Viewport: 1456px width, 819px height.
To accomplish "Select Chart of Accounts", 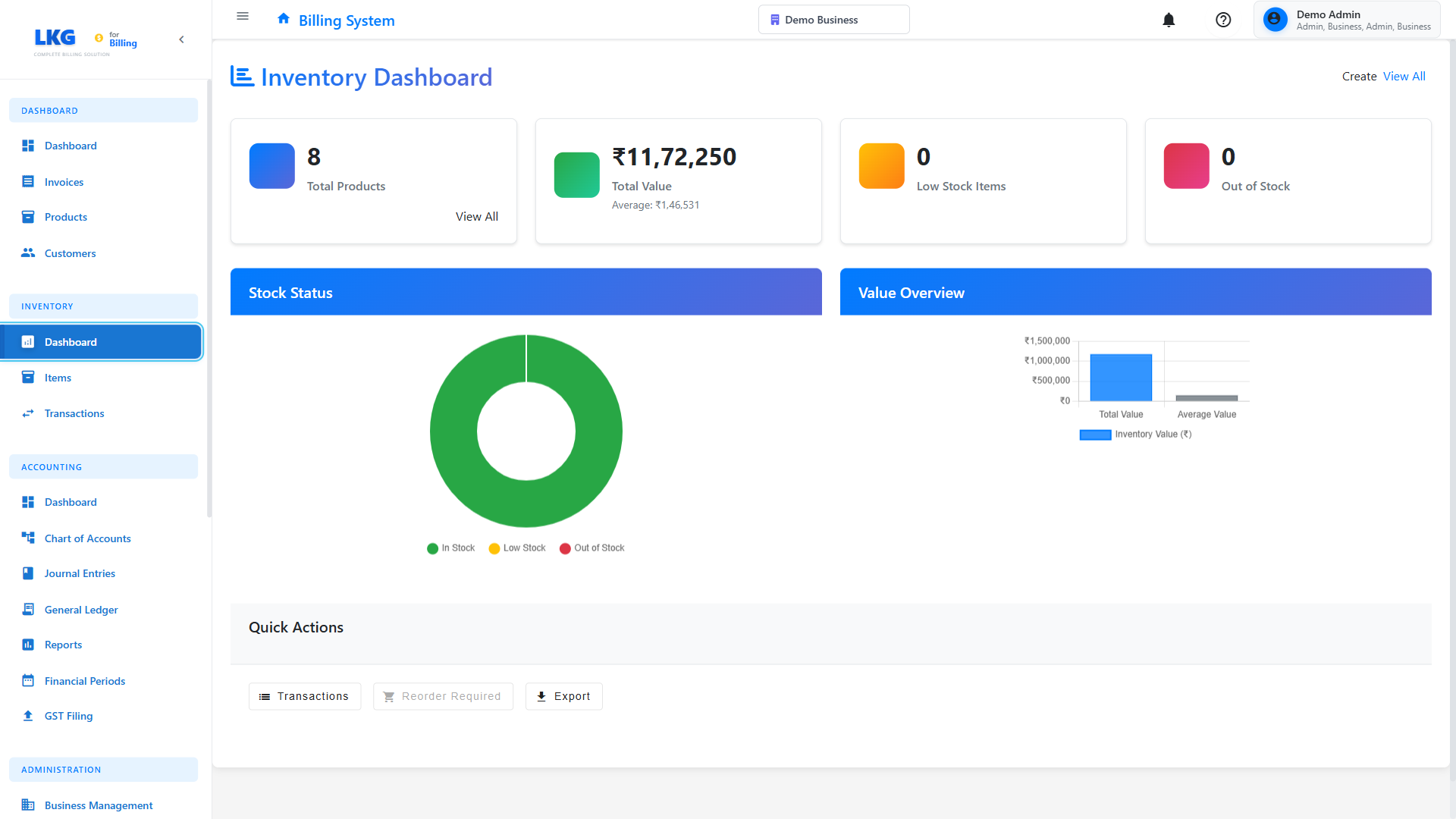I will coord(87,538).
